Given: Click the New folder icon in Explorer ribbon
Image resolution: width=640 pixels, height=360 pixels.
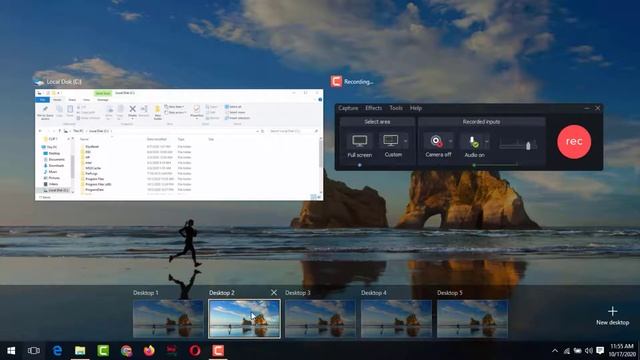Looking at the screenshot, I should pyautogui.click(x=158, y=113).
